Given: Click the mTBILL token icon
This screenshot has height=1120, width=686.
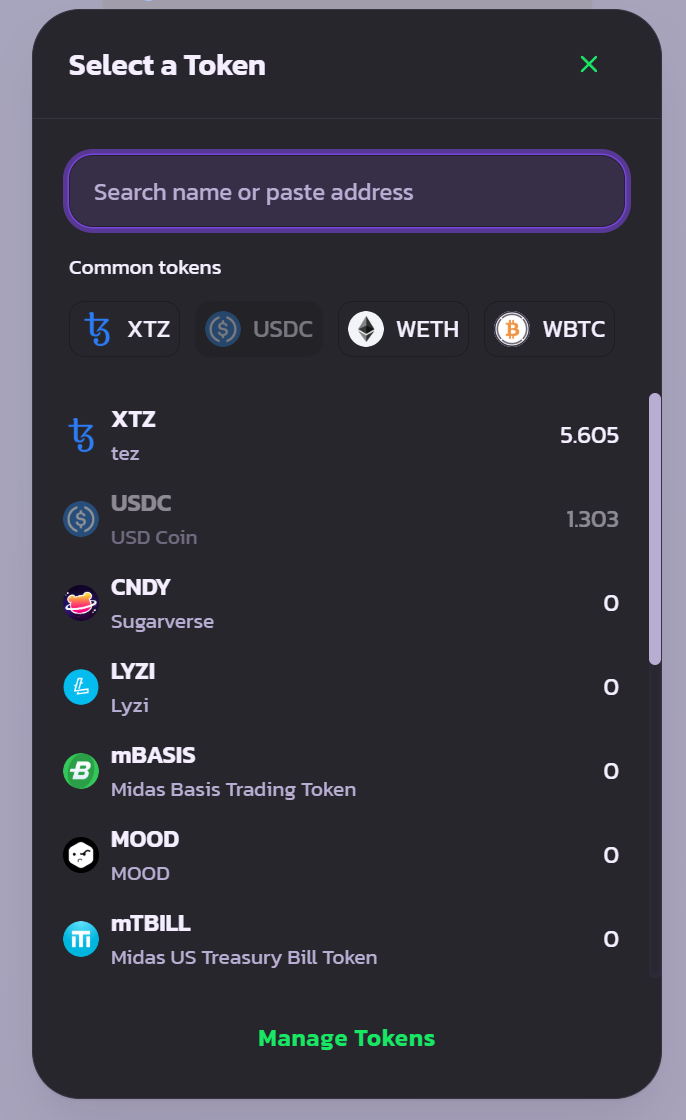Looking at the screenshot, I should tap(81, 939).
